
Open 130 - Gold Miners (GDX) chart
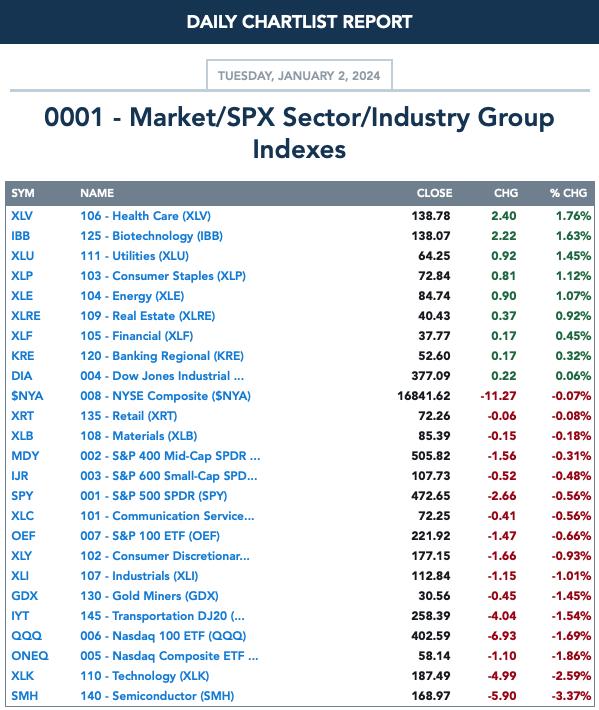[x=149, y=596]
